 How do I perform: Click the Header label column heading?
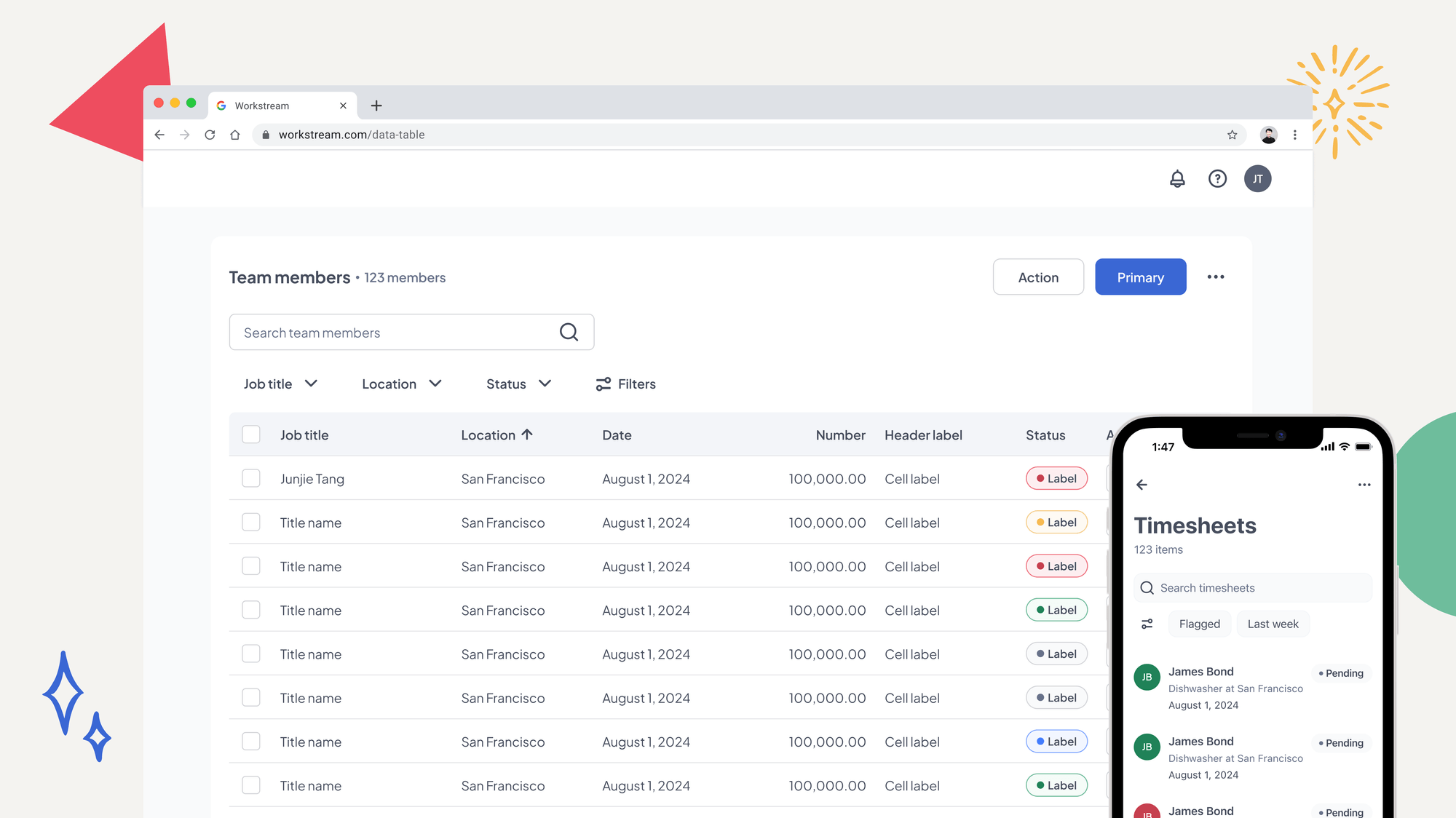[923, 435]
